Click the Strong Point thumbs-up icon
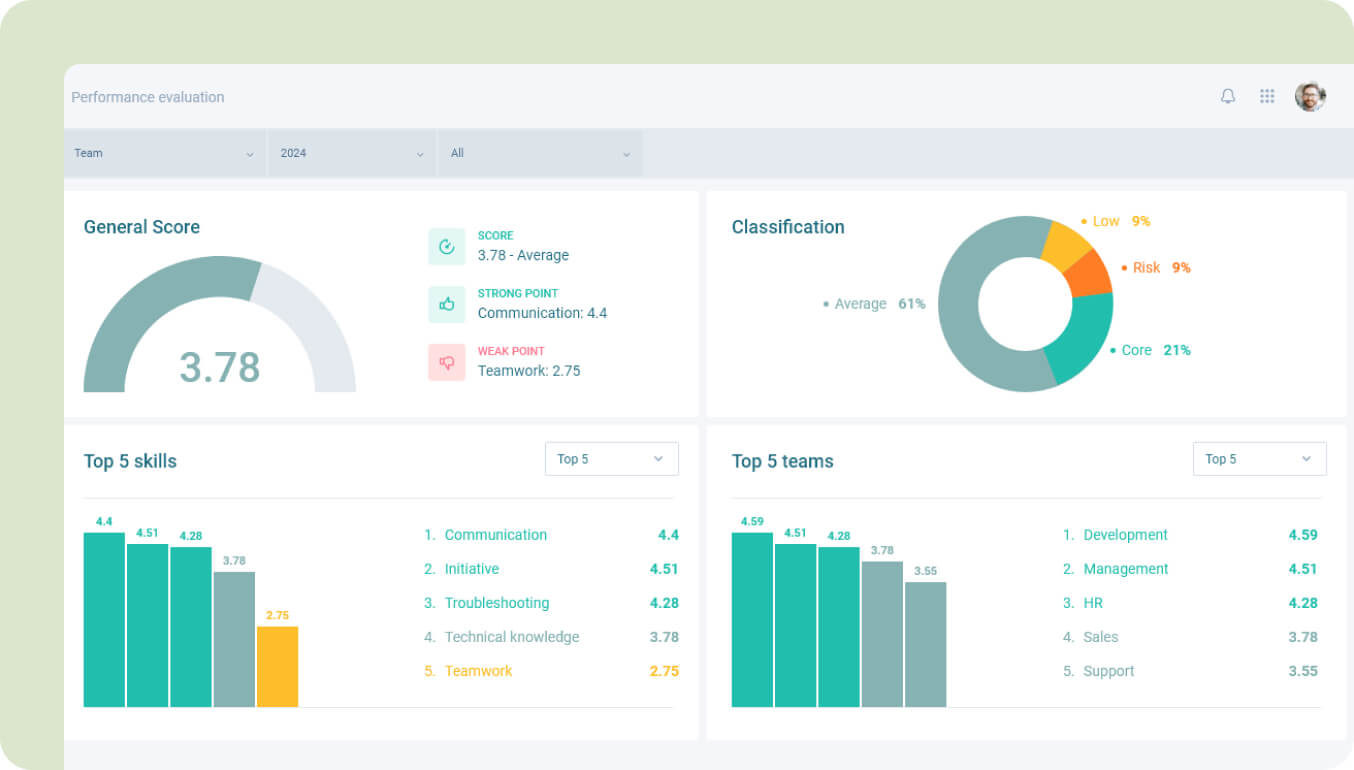The height and width of the screenshot is (770, 1354). (x=447, y=304)
